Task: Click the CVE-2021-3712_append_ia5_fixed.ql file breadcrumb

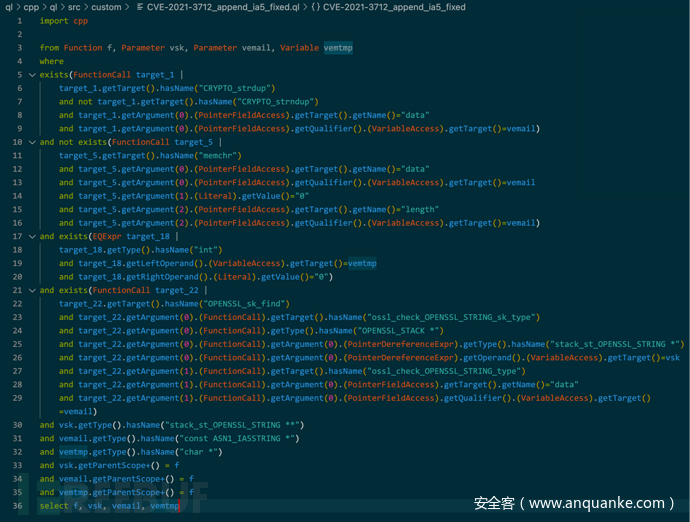Action: pyautogui.click(x=225, y=7)
